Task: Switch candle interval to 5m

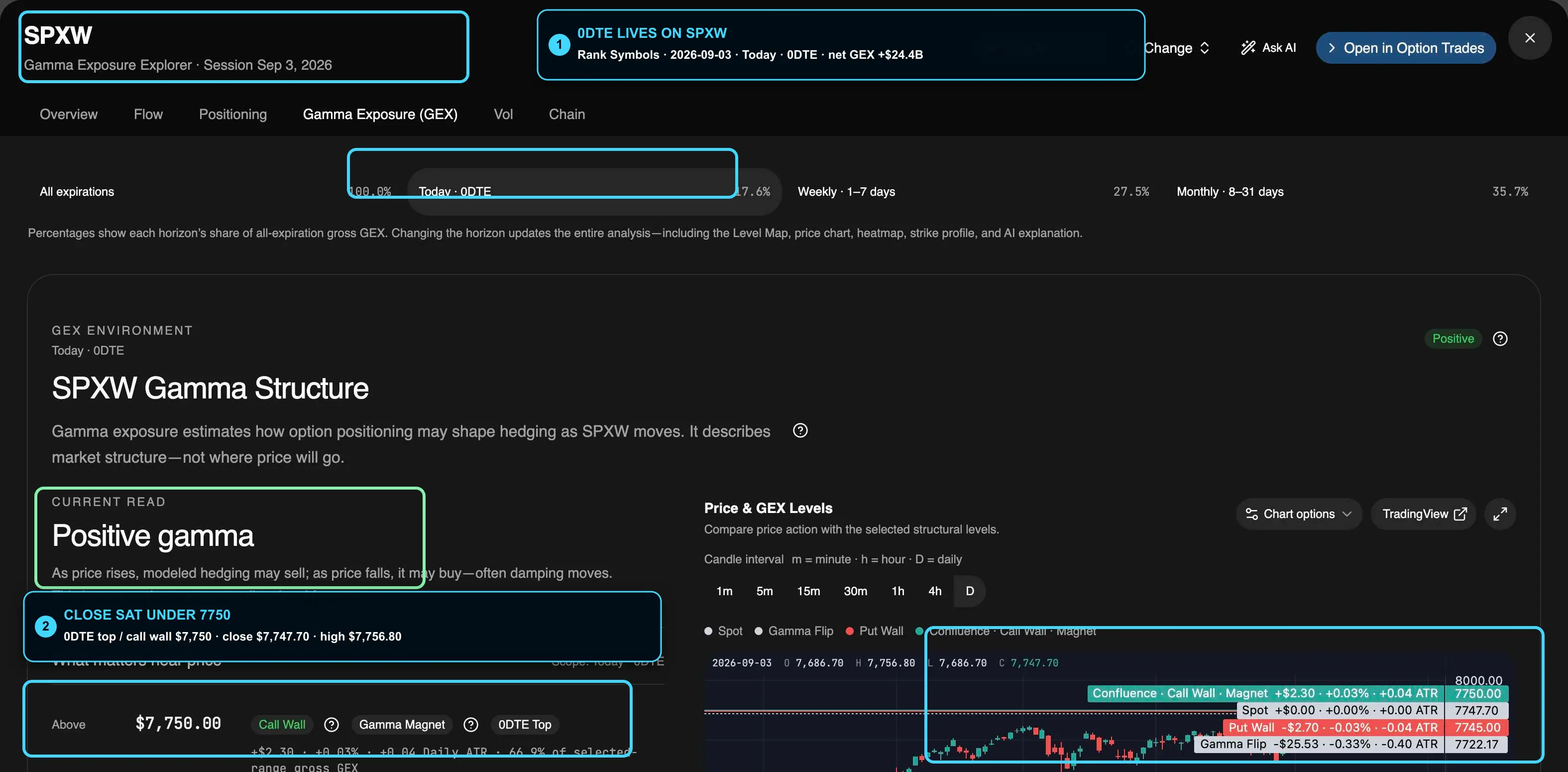Action: pos(765,591)
